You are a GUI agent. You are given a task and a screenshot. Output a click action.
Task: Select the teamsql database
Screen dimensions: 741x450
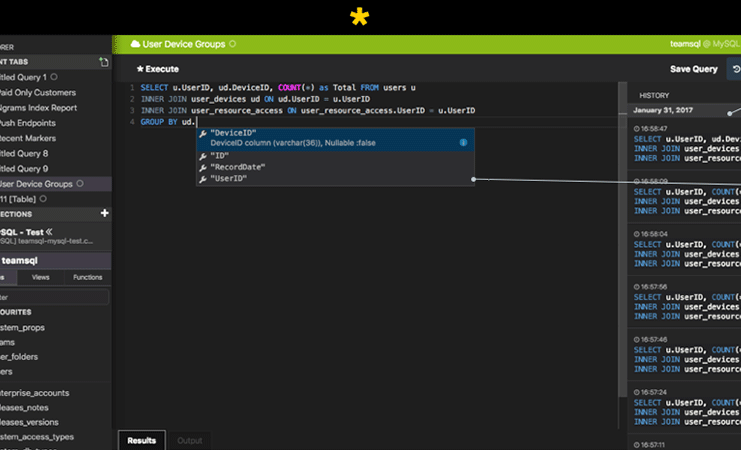55,260
